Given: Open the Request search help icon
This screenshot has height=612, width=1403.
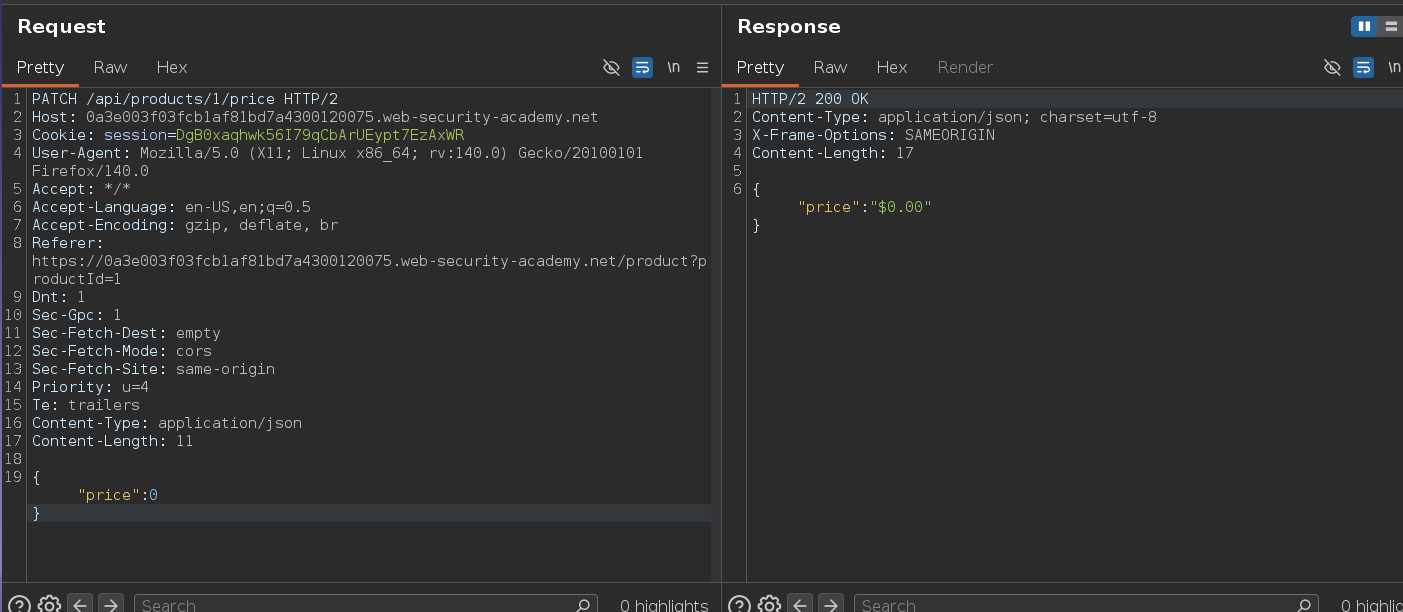Looking at the screenshot, I should pos(19,605).
